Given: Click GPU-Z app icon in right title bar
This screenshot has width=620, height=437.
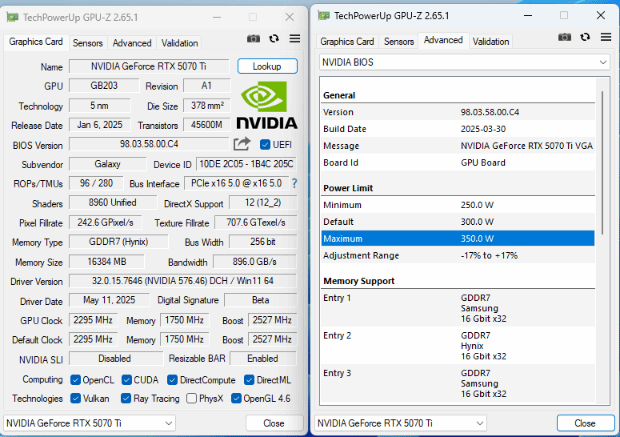Looking at the screenshot, I should 324,16.
